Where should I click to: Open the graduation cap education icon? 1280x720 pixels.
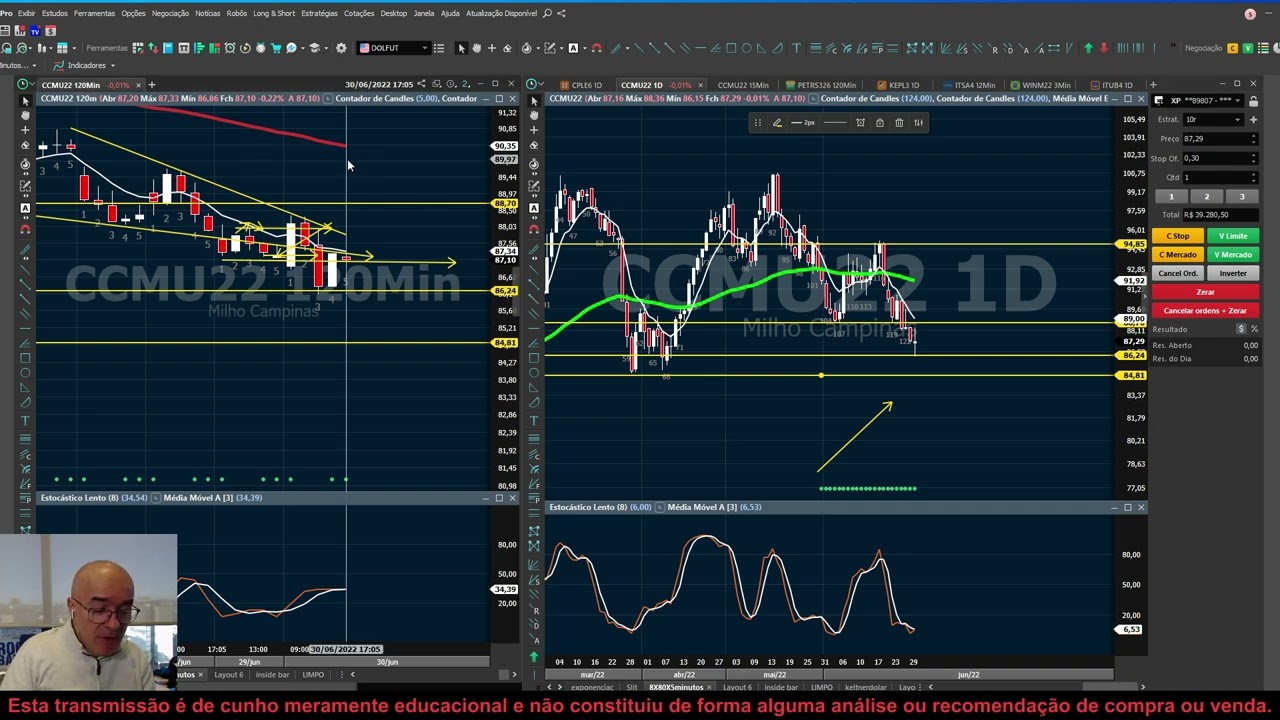click(x=314, y=48)
